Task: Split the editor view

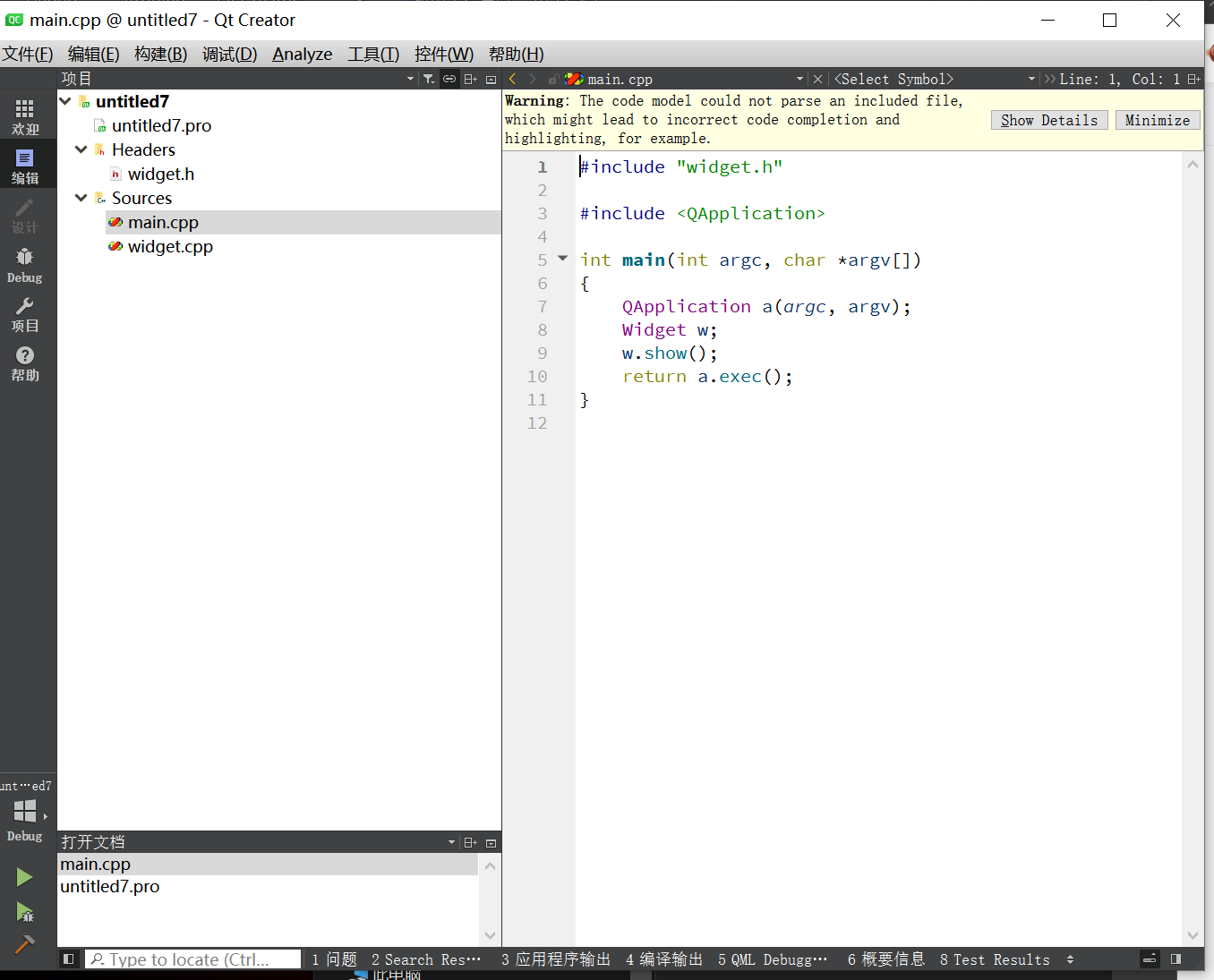Action: click(x=1193, y=79)
